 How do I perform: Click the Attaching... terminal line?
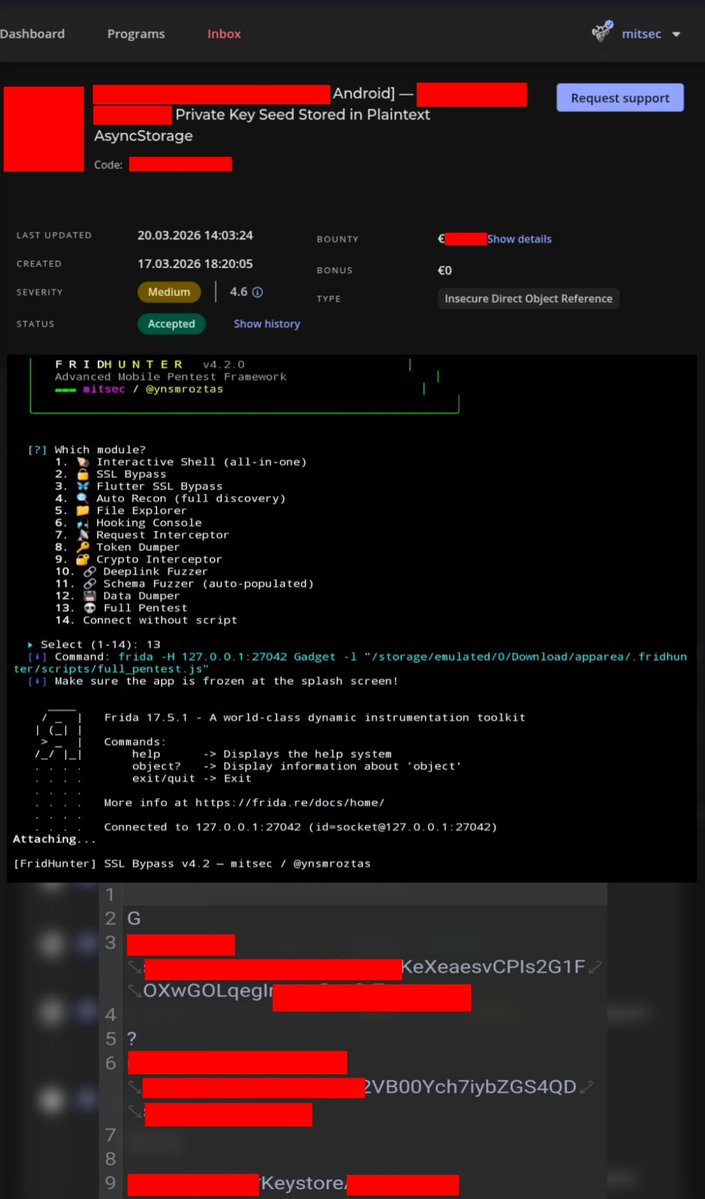55,840
